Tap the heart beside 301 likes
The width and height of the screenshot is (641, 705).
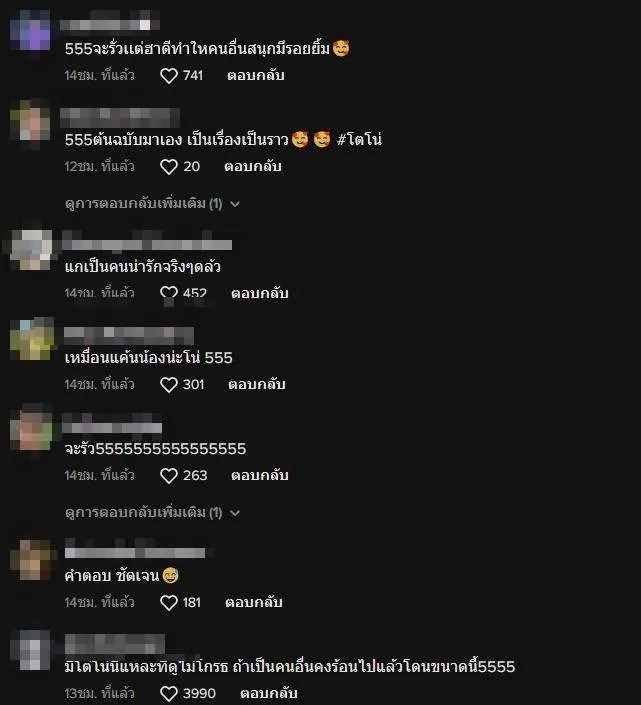[x=169, y=385]
